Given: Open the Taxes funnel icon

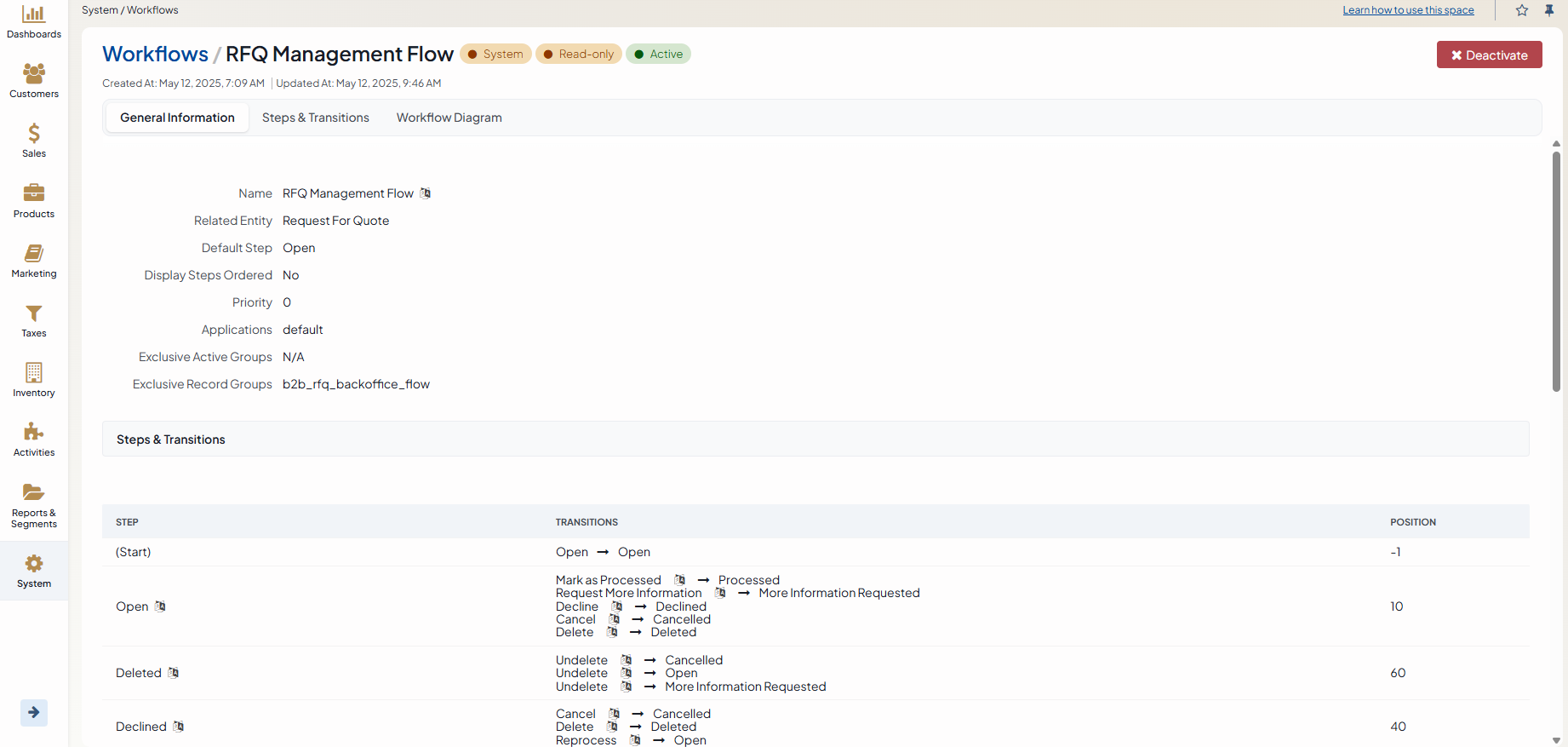Looking at the screenshot, I should click(34, 313).
